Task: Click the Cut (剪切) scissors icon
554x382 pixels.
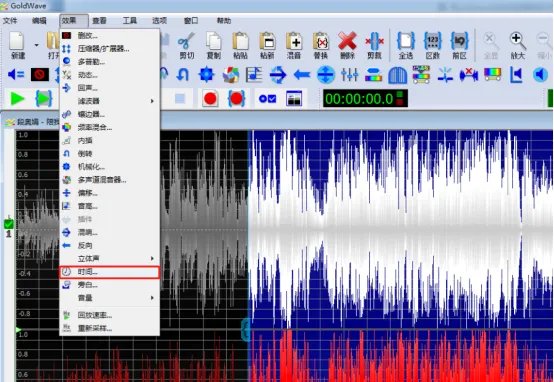Action: (x=187, y=45)
